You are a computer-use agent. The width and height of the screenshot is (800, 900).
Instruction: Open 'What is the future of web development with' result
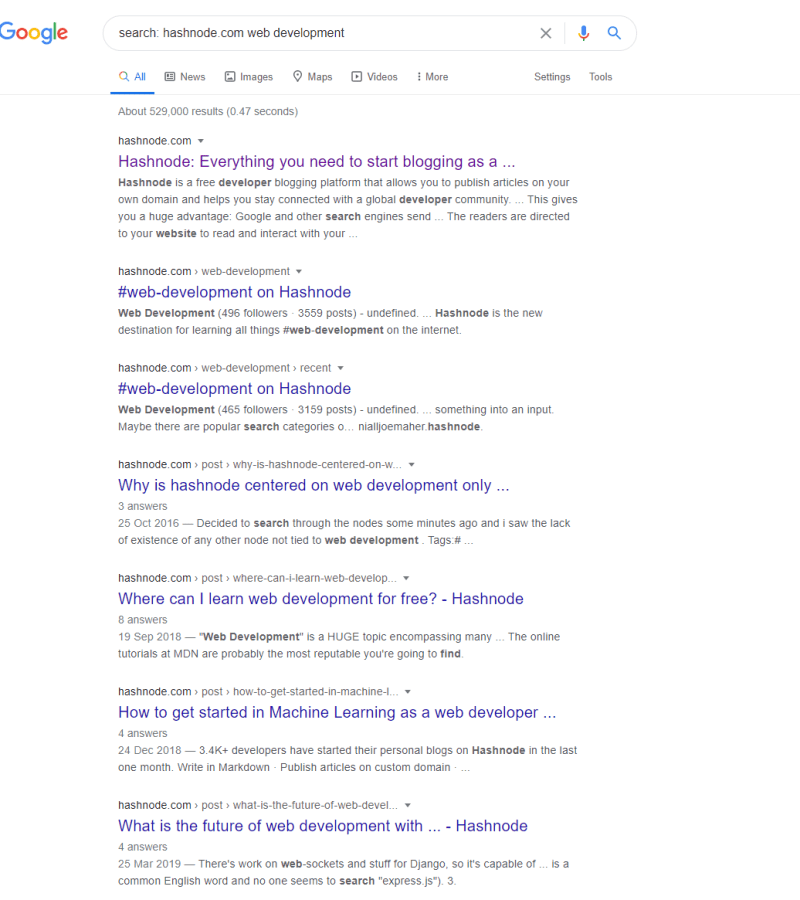click(x=323, y=826)
